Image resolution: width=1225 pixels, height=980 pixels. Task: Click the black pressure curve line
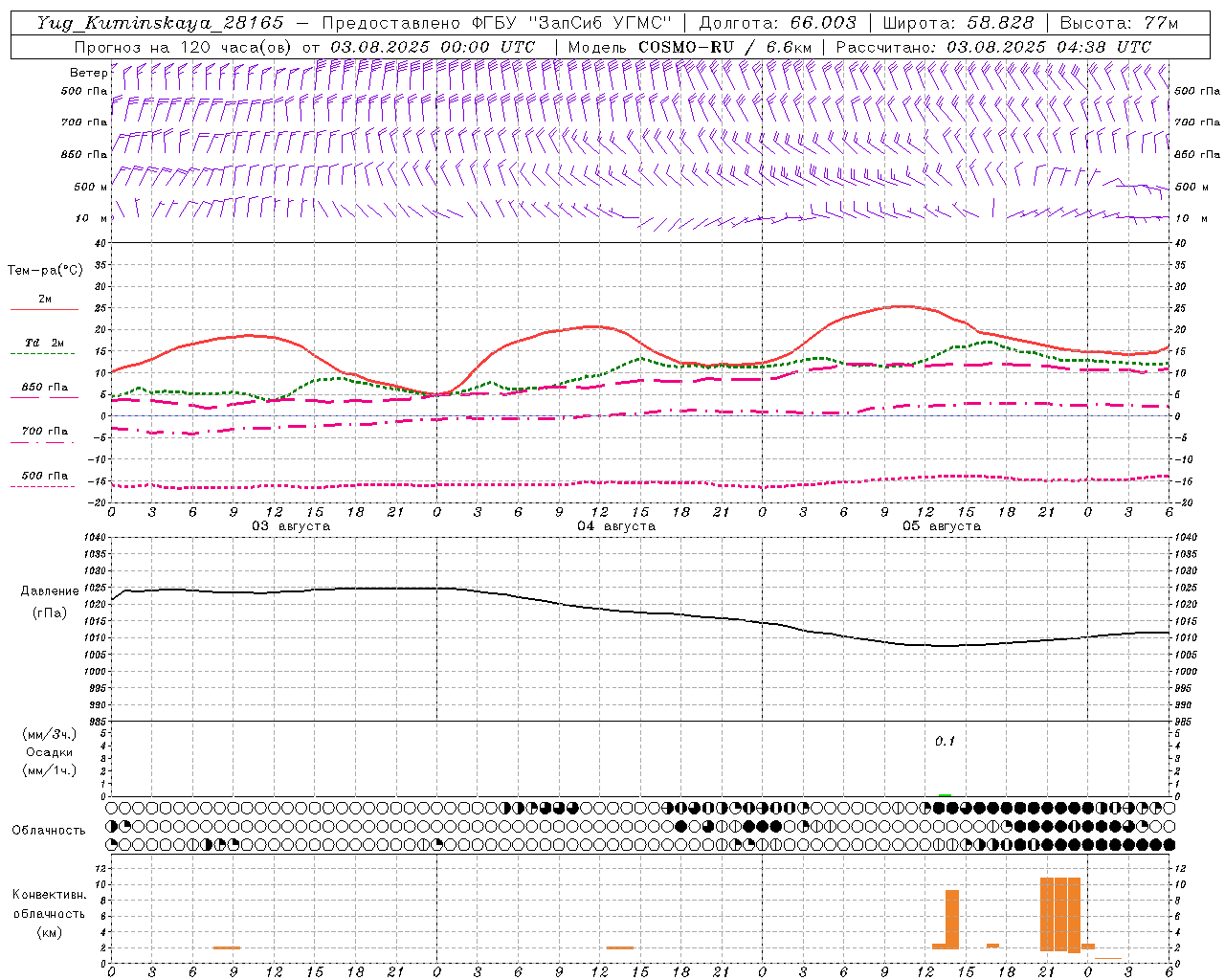(x=639, y=612)
